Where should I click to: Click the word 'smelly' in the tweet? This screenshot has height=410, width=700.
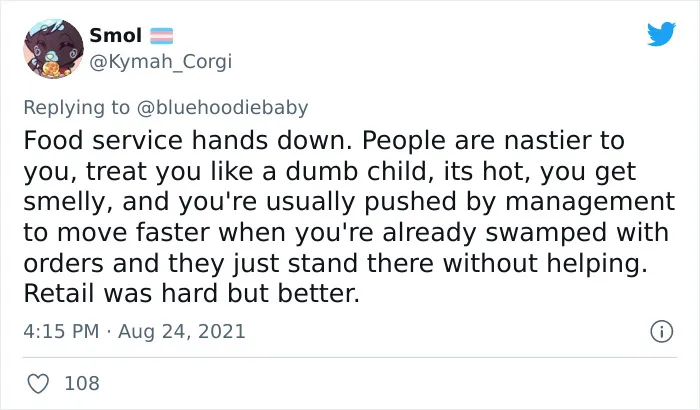tap(67, 203)
